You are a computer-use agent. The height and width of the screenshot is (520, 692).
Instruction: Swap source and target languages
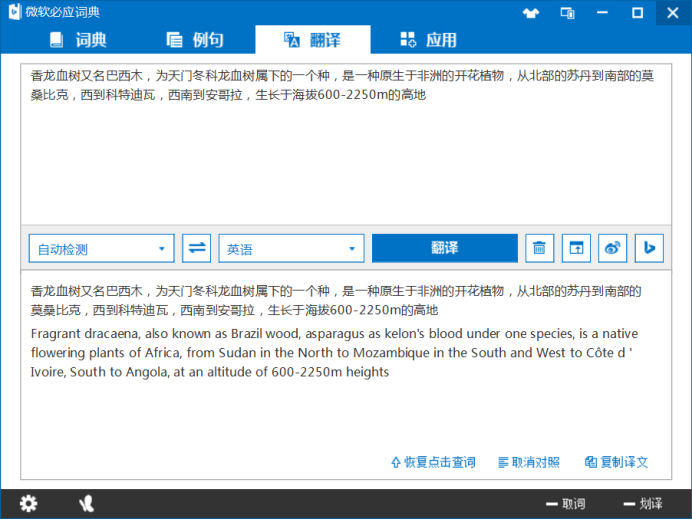coord(196,248)
